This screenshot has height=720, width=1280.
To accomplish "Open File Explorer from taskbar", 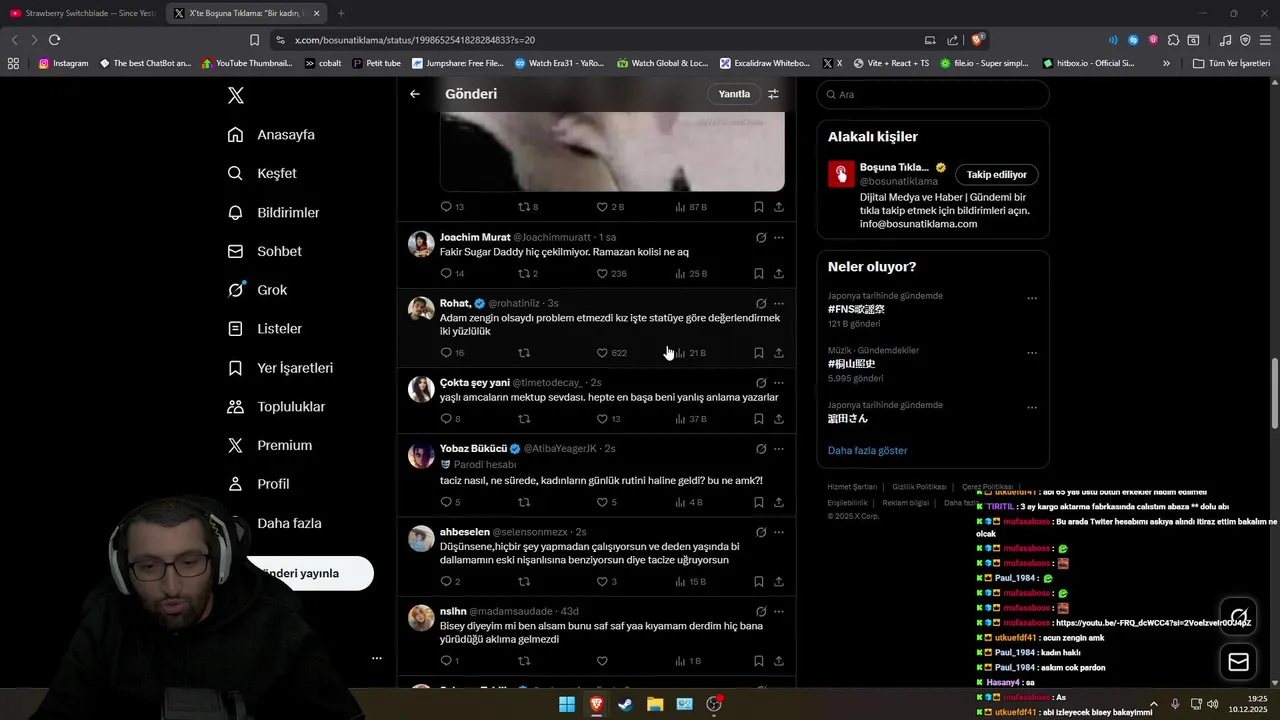I will tap(655, 704).
